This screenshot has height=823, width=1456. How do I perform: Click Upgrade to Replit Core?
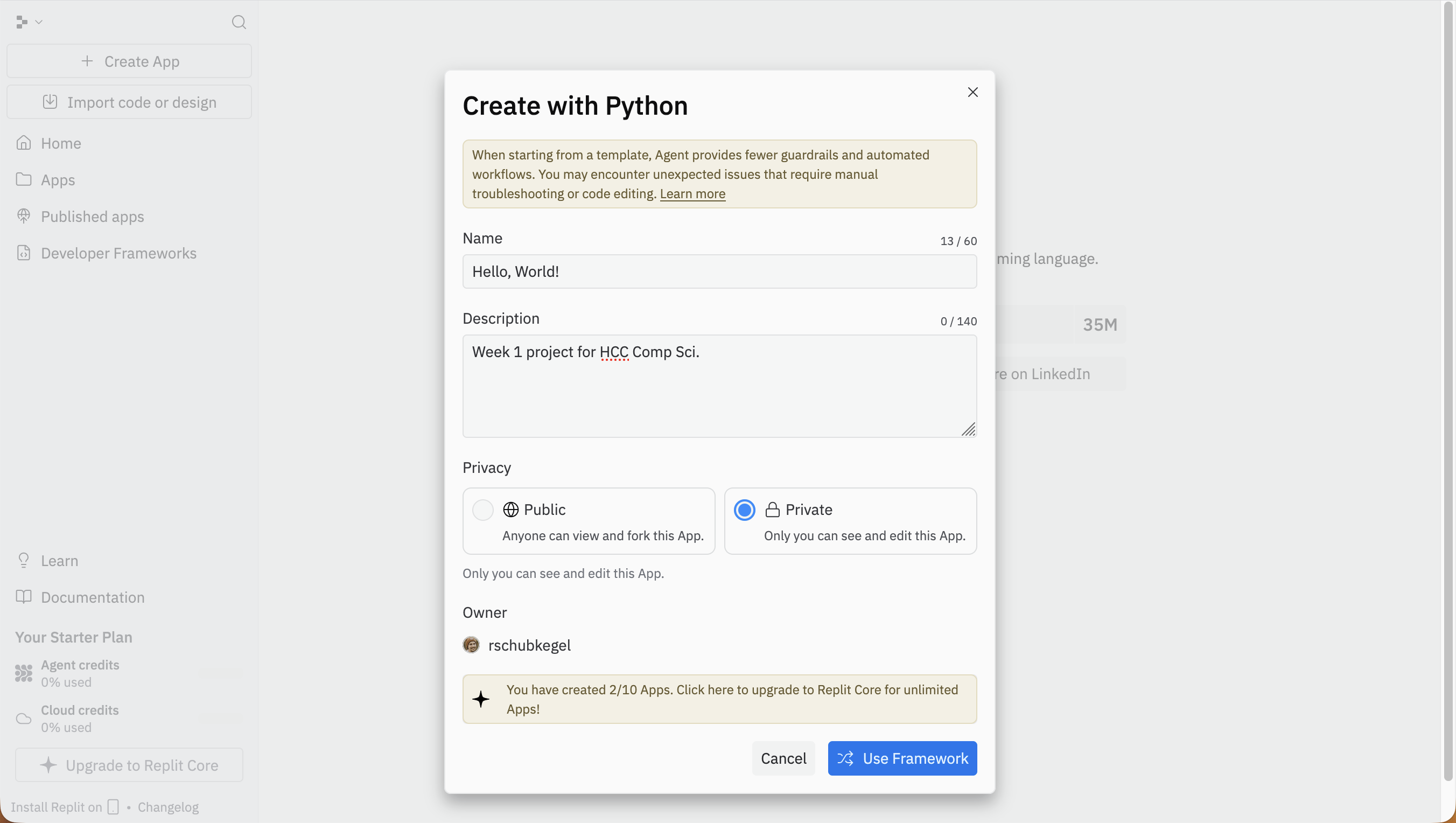coord(129,765)
